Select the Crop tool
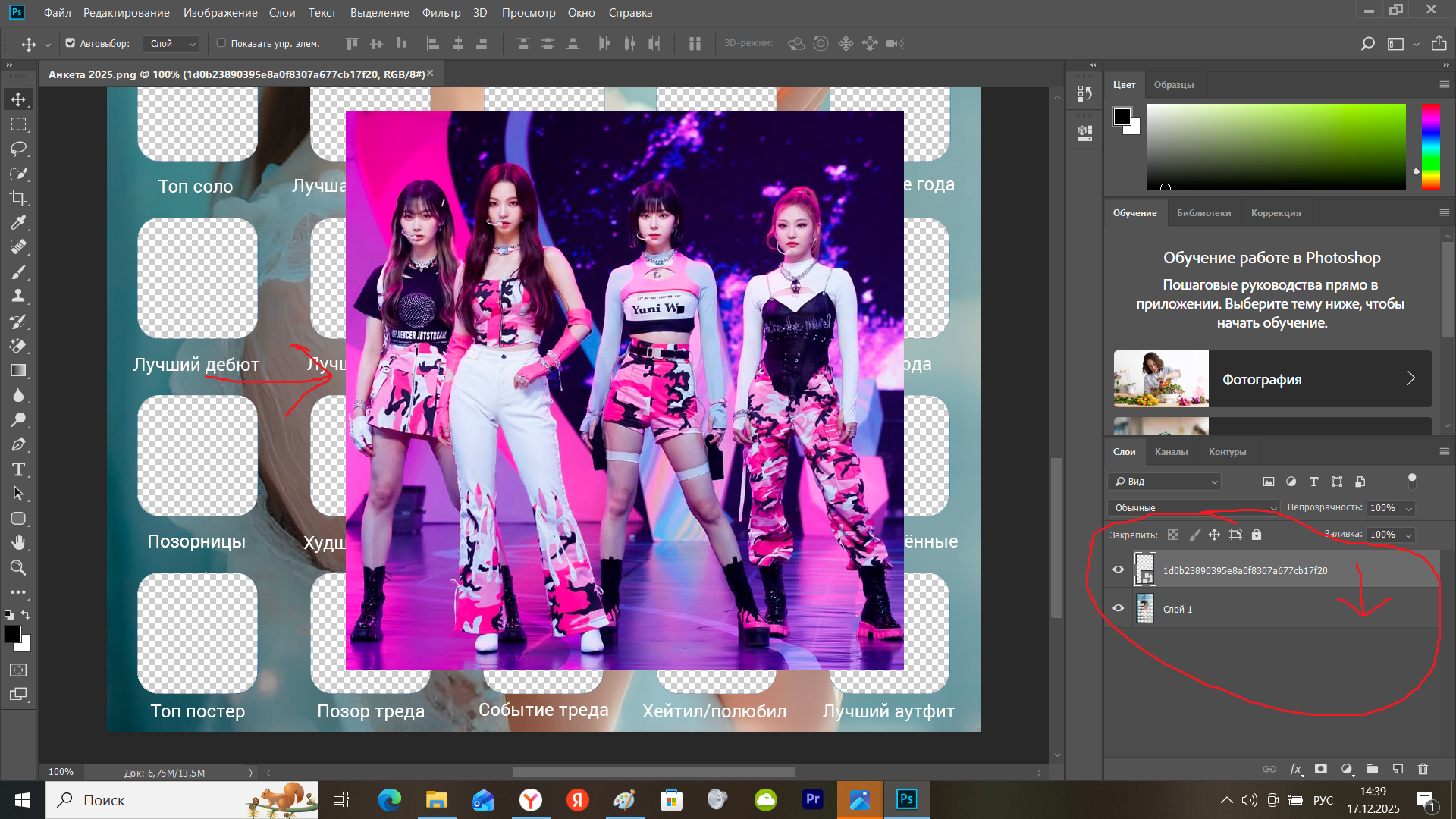1456x819 pixels. click(x=18, y=198)
